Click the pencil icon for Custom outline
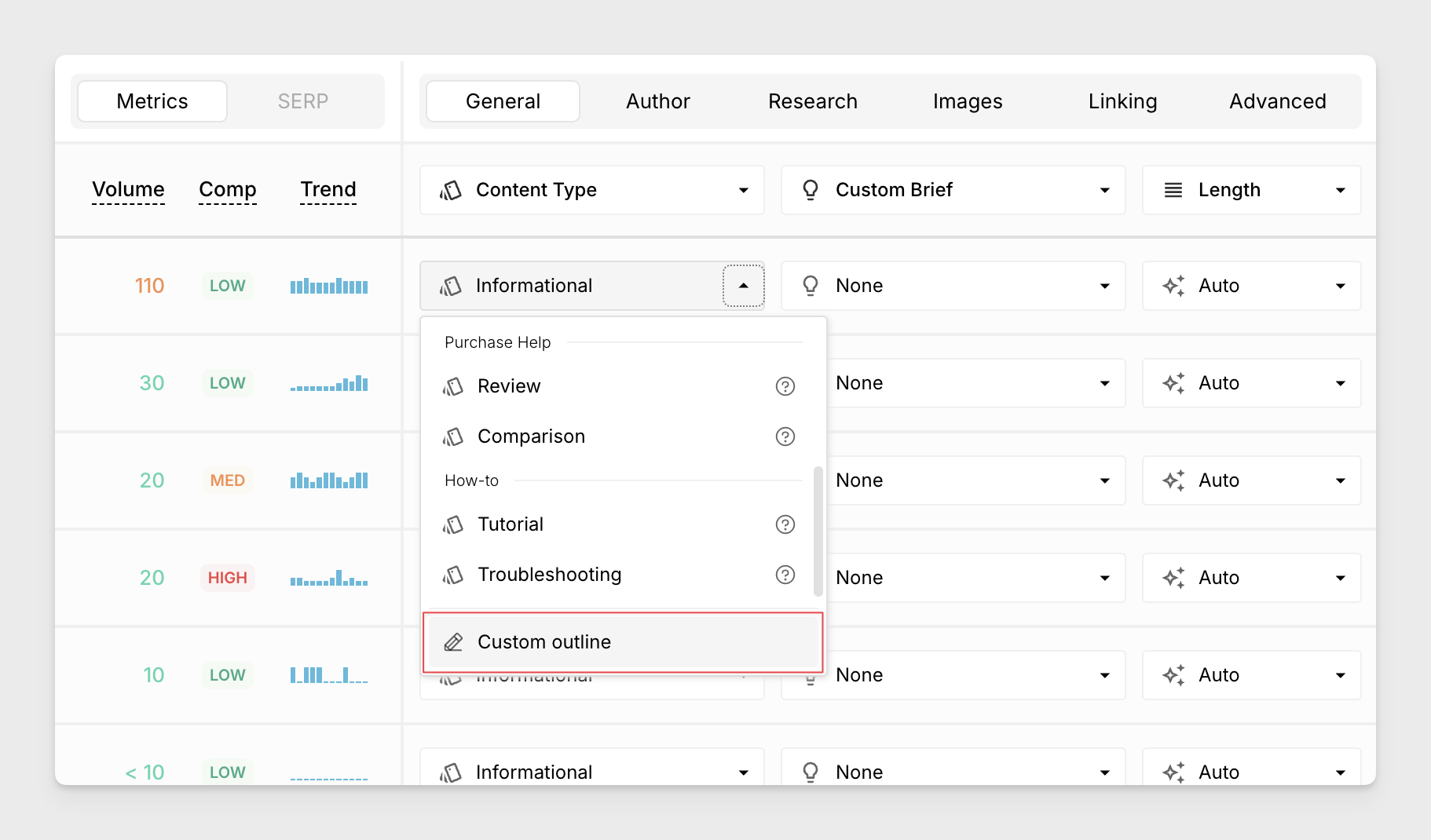The image size is (1431, 840). (x=453, y=642)
